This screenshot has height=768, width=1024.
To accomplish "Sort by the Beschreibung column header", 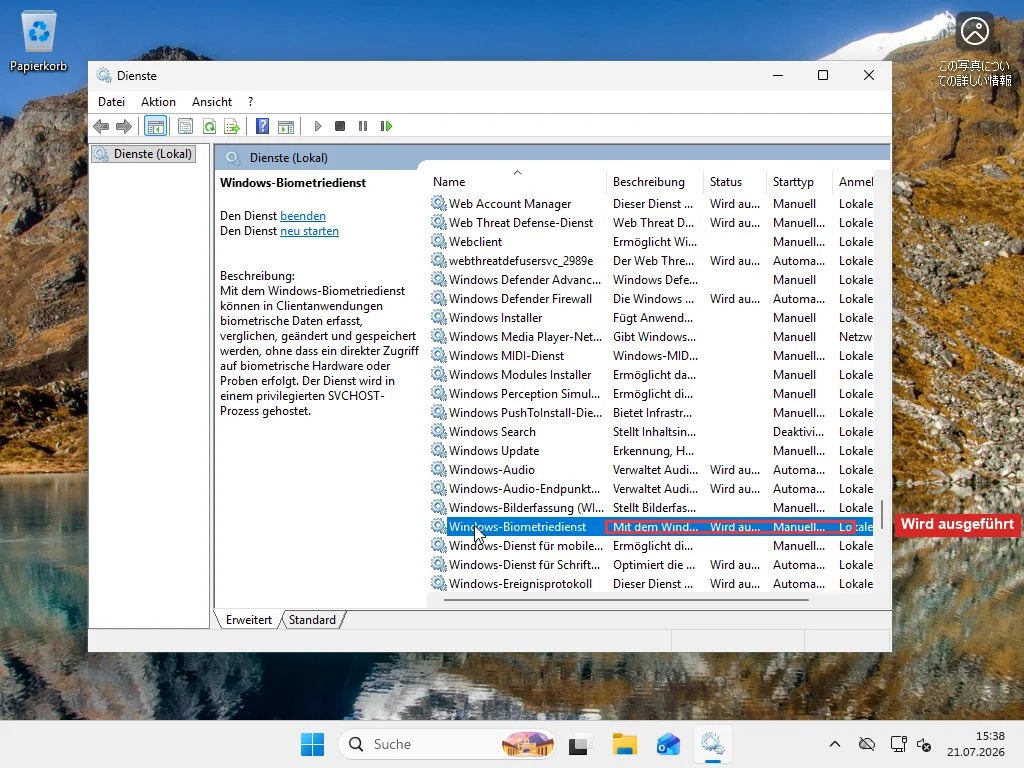I will (x=656, y=182).
